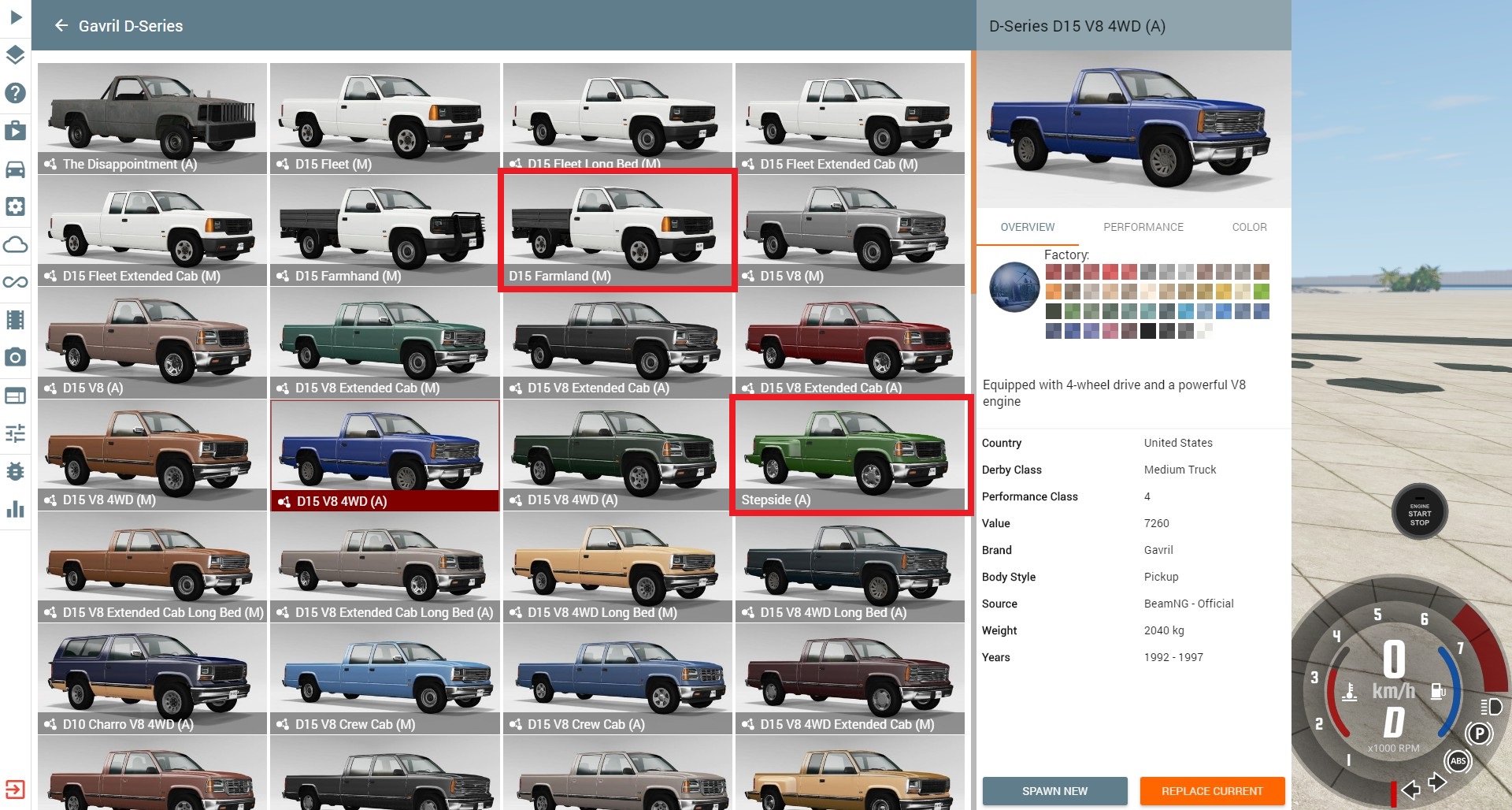Pick the pink factory color swatch

coord(1110,331)
